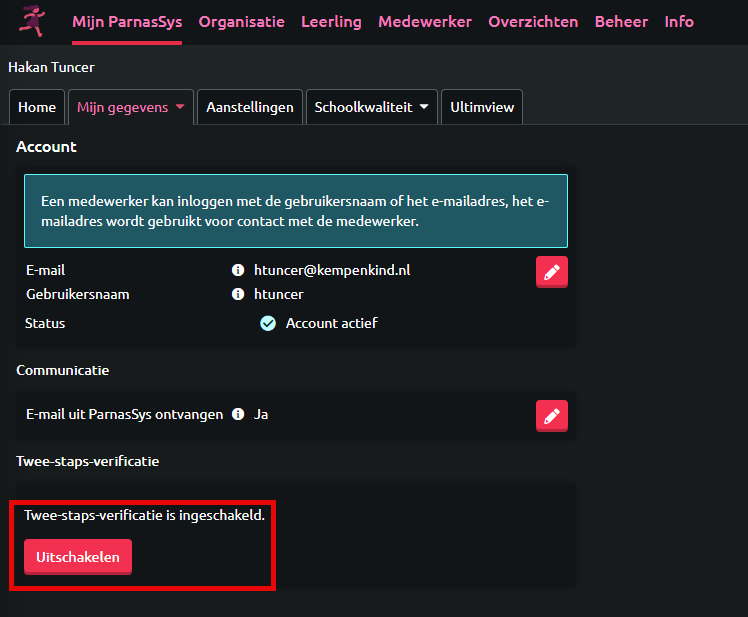Edit the account e-mail with pencil icon
Image resolution: width=748 pixels, height=617 pixels.
click(552, 271)
